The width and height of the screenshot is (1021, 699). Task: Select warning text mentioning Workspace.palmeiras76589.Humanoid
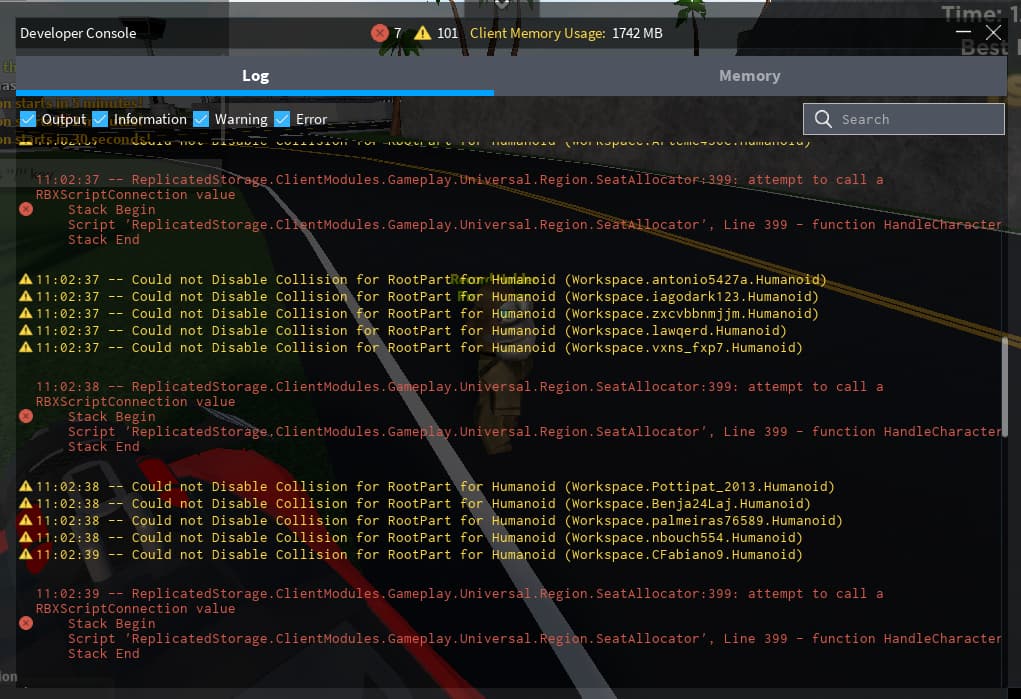pyautogui.click(x=439, y=521)
